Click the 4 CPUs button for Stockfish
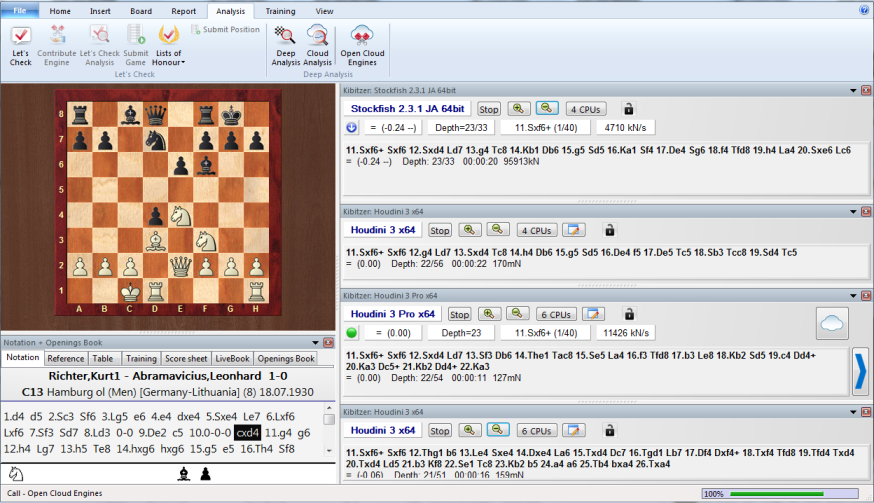This screenshot has width=874, height=503. [586, 109]
